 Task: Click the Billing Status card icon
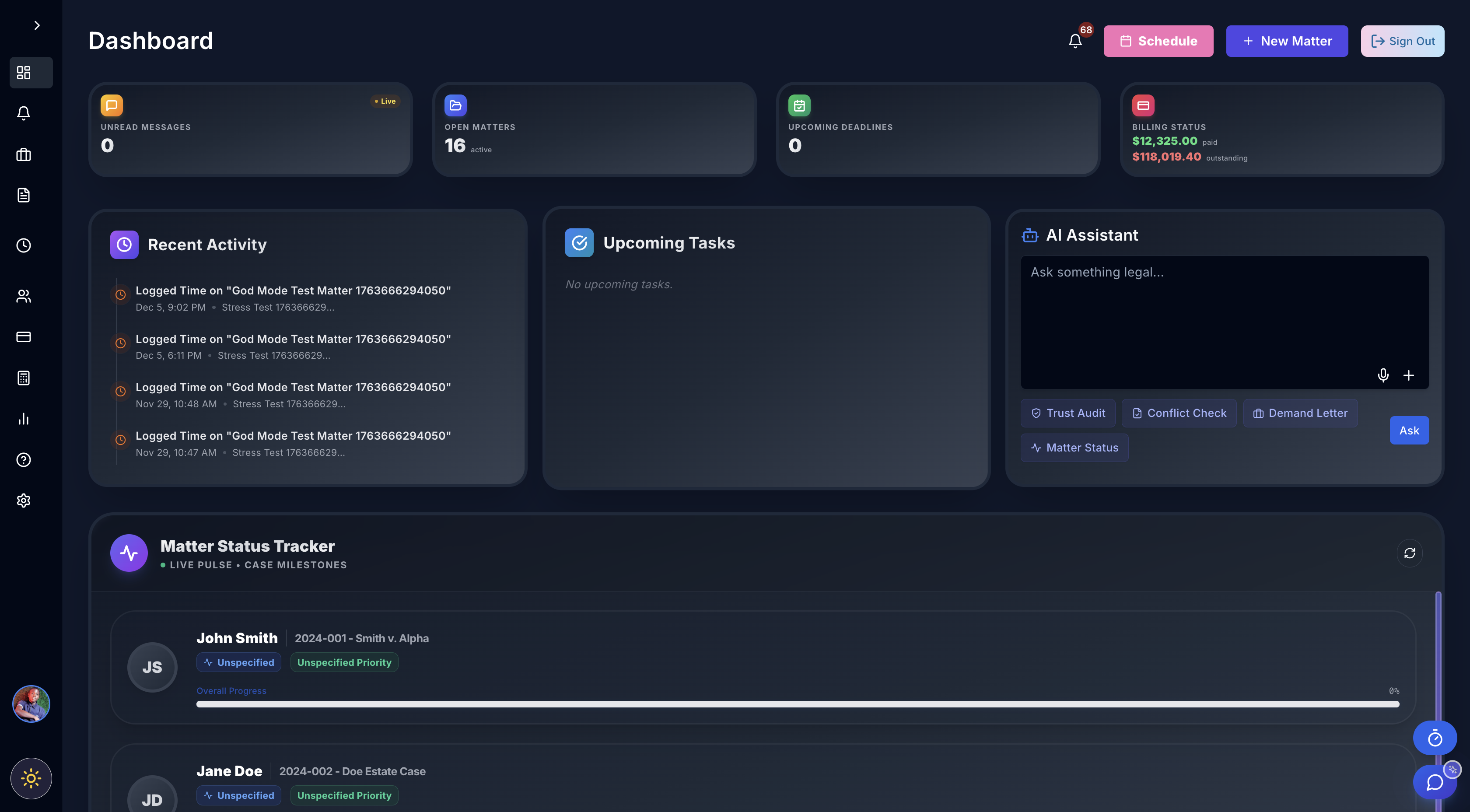coord(1143,105)
